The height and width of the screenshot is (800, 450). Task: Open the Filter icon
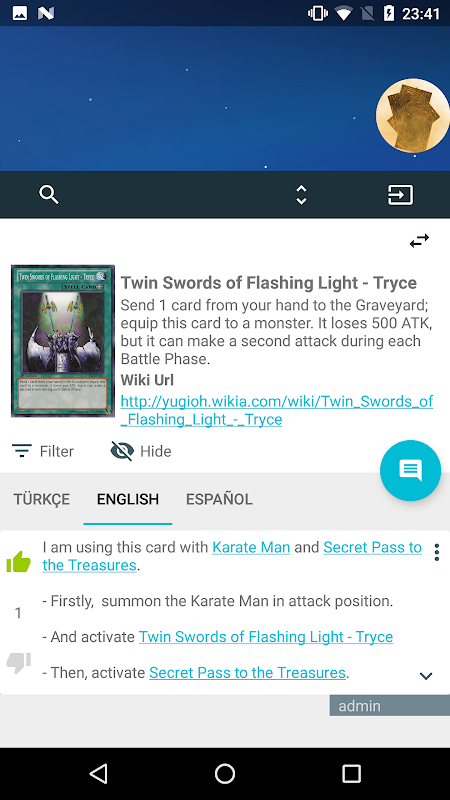(21, 451)
